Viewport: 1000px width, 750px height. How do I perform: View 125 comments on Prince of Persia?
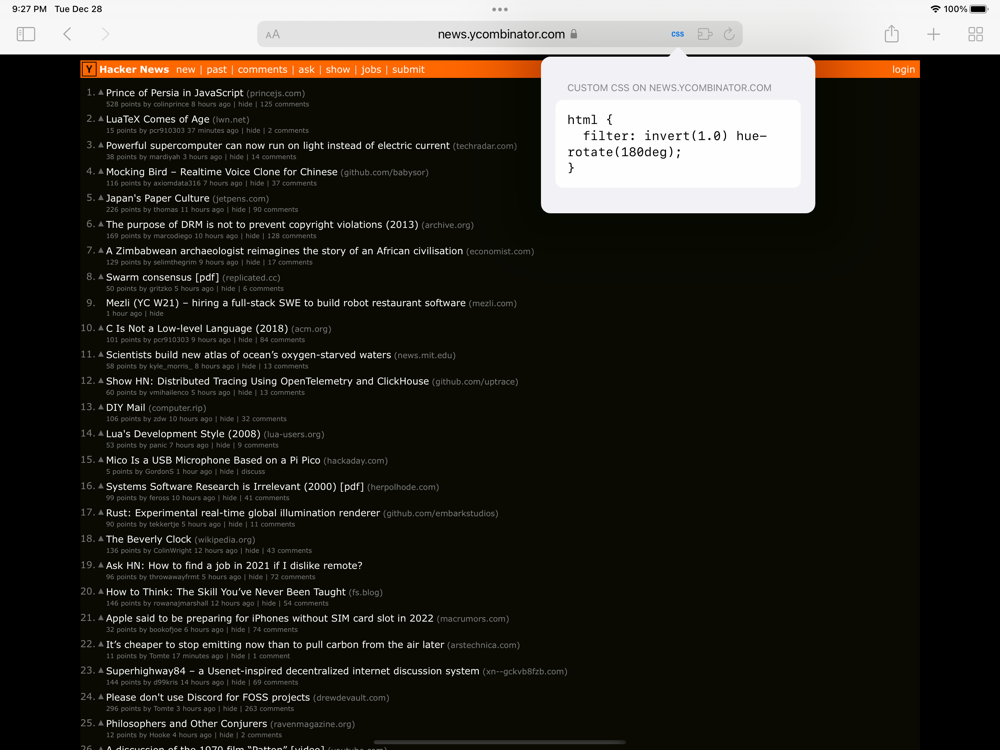[284, 104]
